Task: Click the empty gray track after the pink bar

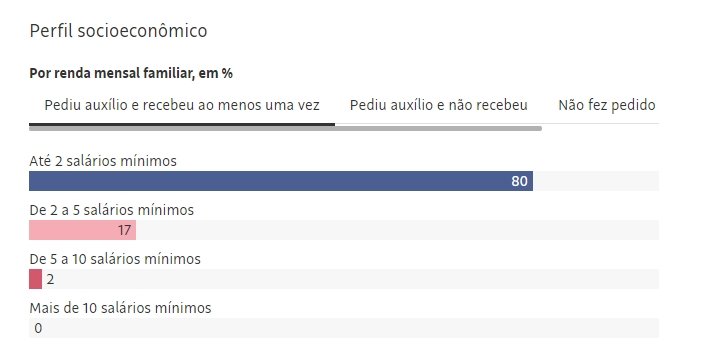Action: 398,230
